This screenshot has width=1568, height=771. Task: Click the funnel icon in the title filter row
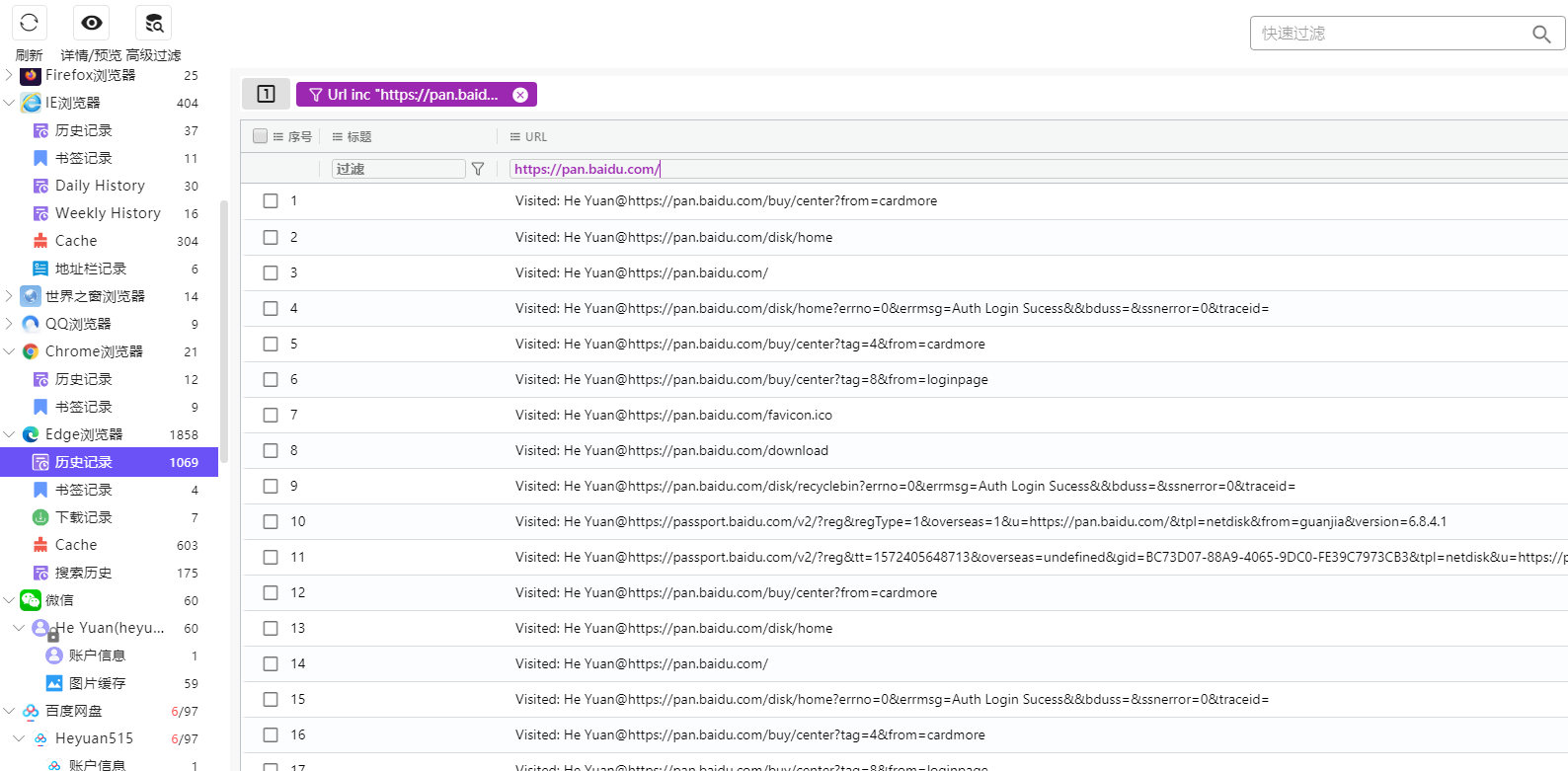pos(478,169)
